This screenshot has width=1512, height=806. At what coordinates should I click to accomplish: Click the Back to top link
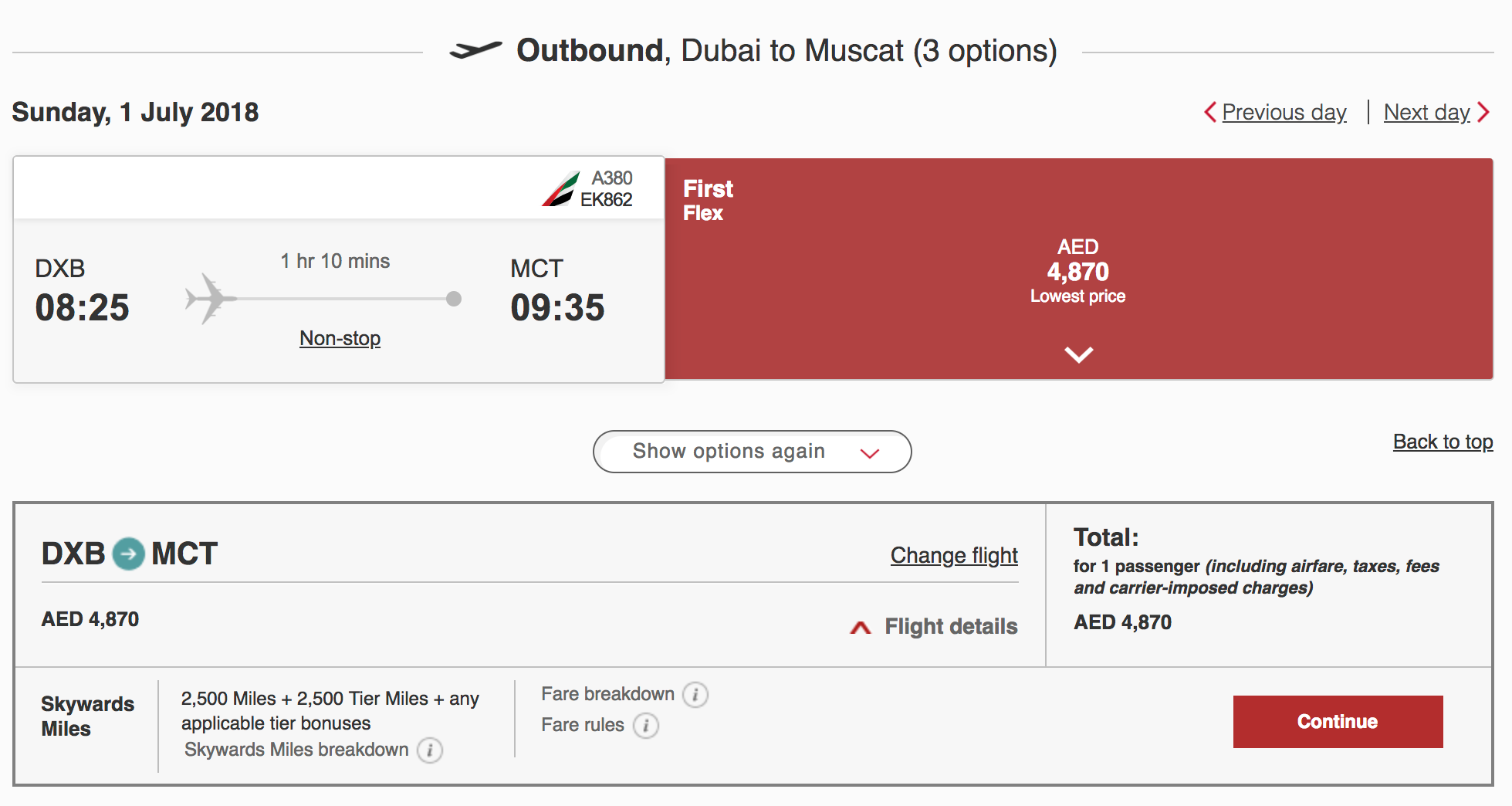tap(1443, 442)
